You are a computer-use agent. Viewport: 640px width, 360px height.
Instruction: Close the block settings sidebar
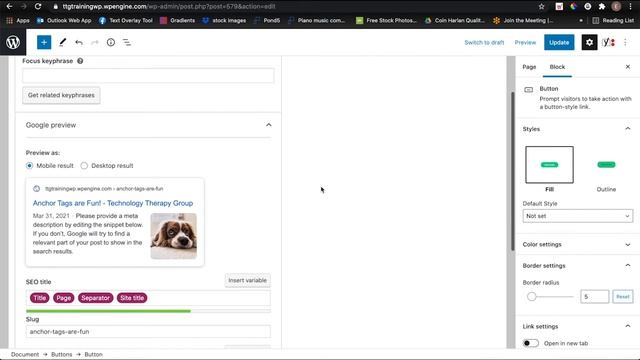coord(628,67)
